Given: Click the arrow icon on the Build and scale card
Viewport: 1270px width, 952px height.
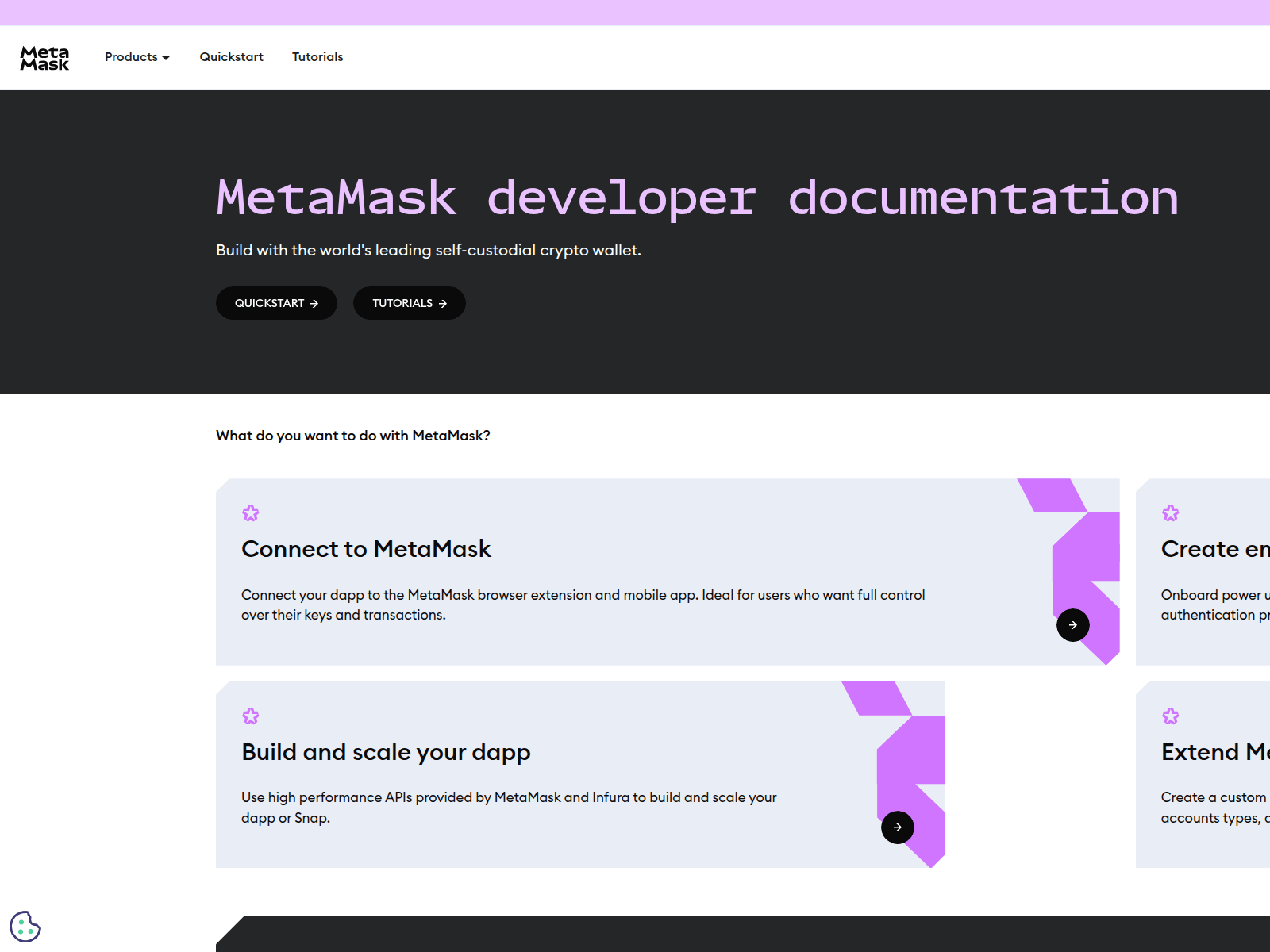Looking at the screenshot, I should [x=898, y=827].
